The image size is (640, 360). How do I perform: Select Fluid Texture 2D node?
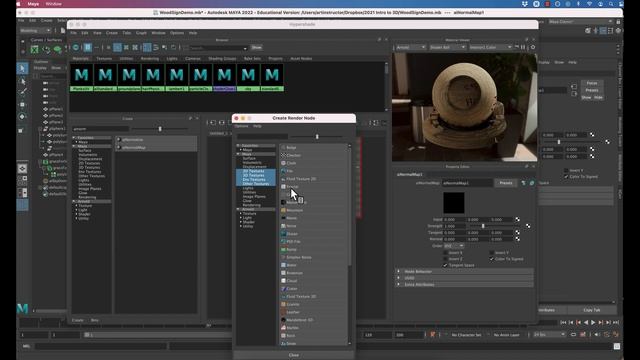[x=313, y=179]
